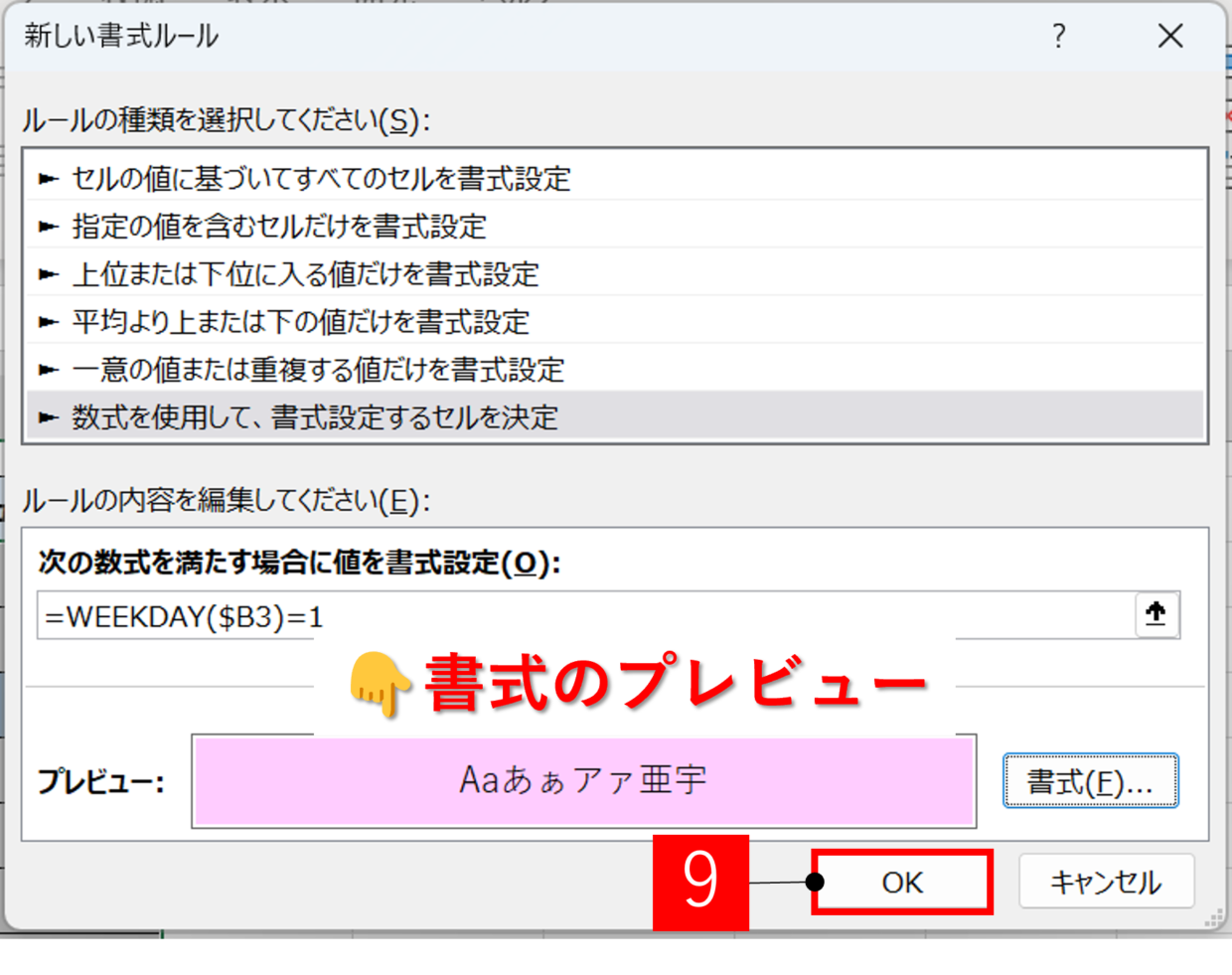Choose 平均より上または下の値だけを書式設定 rule

pyautogui.click(x=300, y=322)
